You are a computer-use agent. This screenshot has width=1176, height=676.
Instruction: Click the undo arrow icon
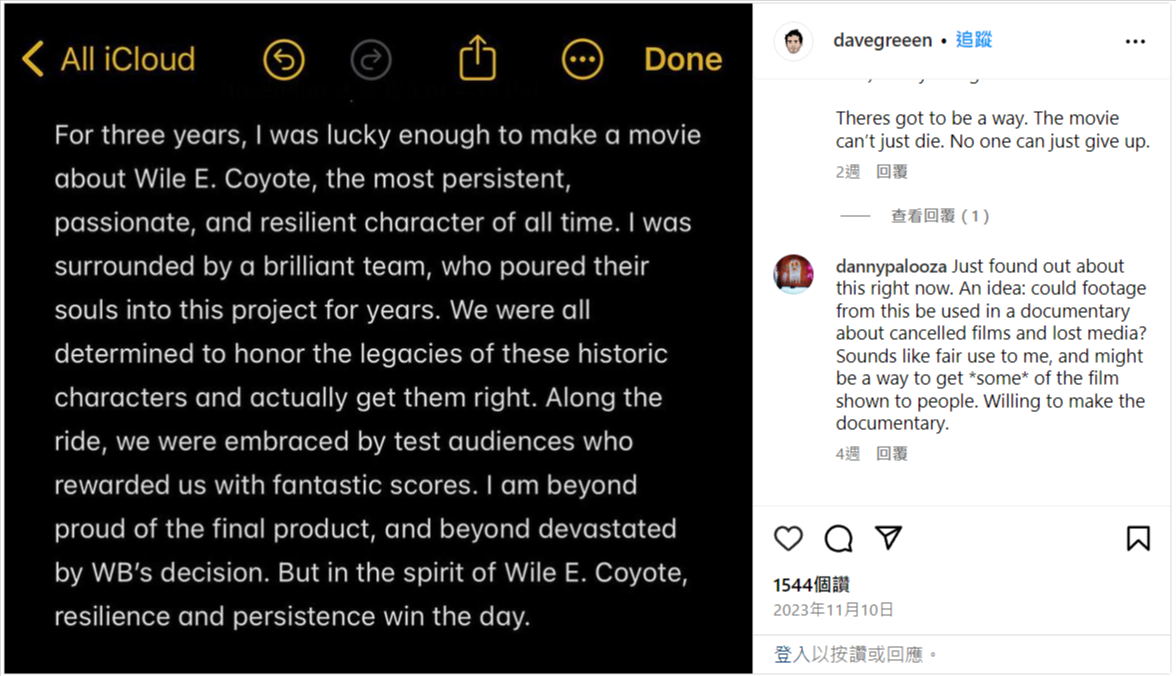tap(284, 60)
